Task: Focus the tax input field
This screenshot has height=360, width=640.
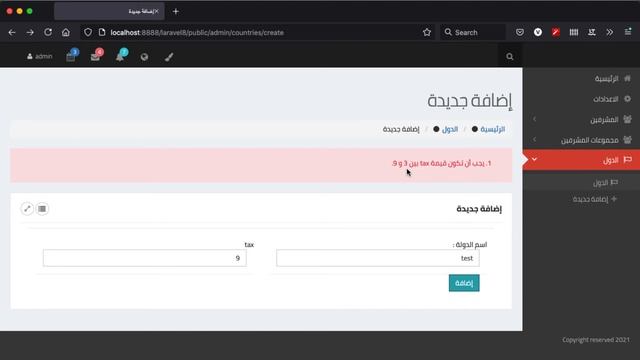Action: [144, 258]
